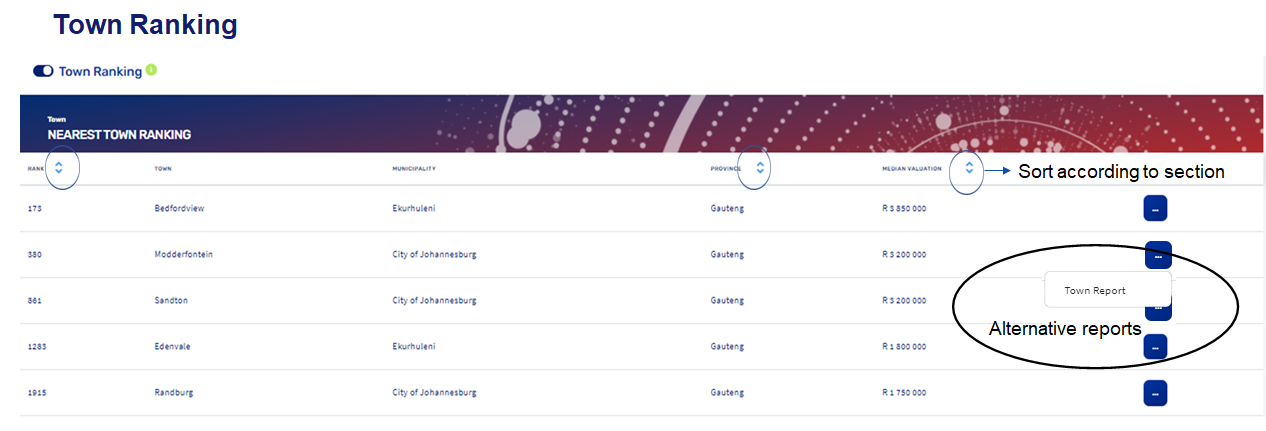Click the Nearest Town Ranking banner heading
The image size is (1266, 431).
[x=119, y=134]
